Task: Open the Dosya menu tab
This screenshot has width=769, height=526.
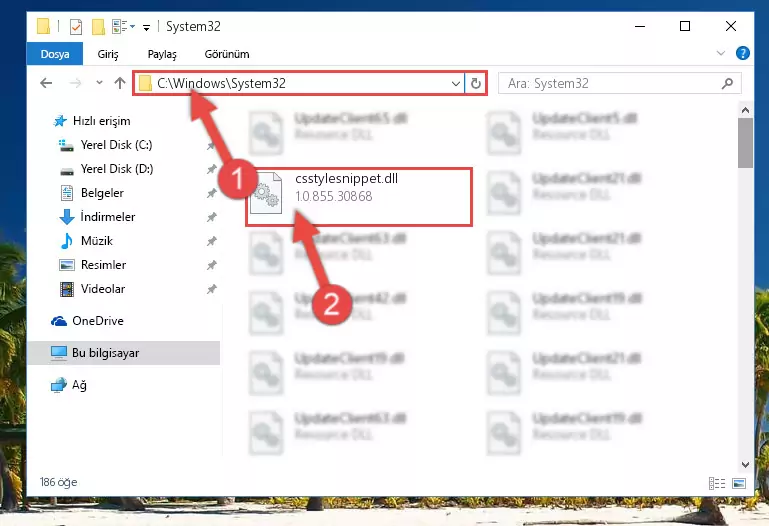Action: coord(55,54)
